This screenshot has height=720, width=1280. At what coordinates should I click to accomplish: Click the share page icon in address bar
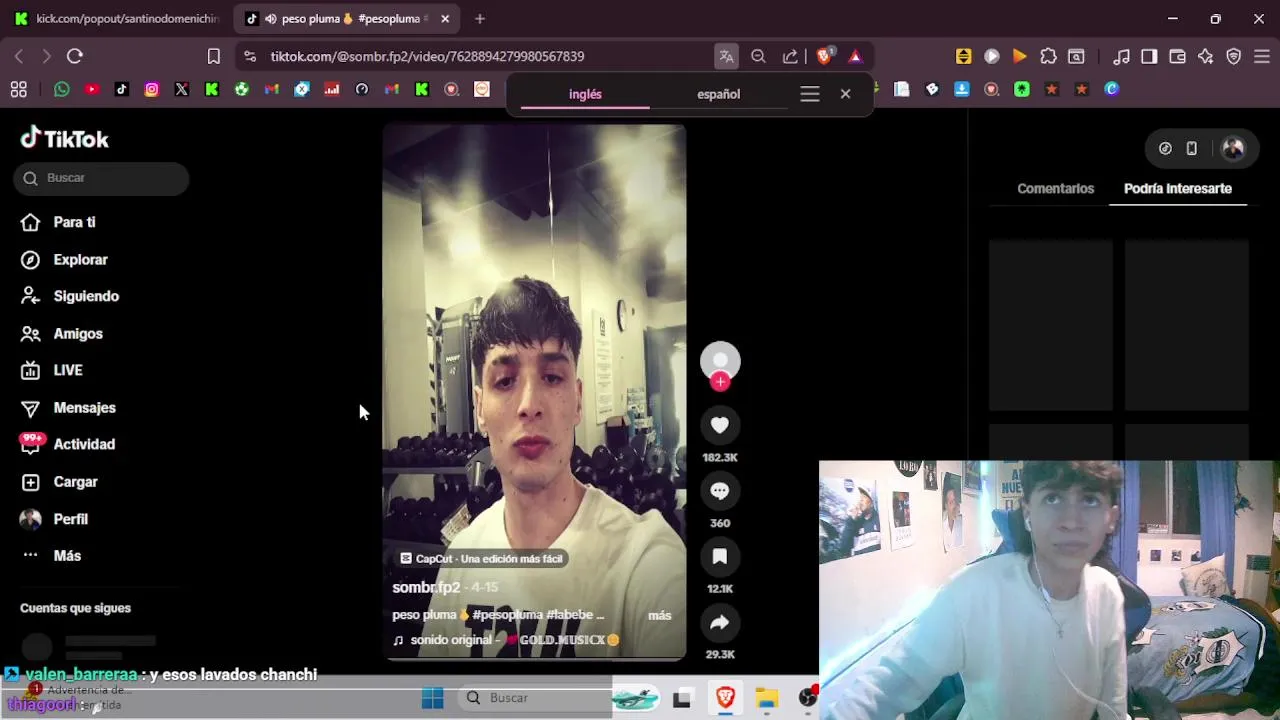[790, 56]
